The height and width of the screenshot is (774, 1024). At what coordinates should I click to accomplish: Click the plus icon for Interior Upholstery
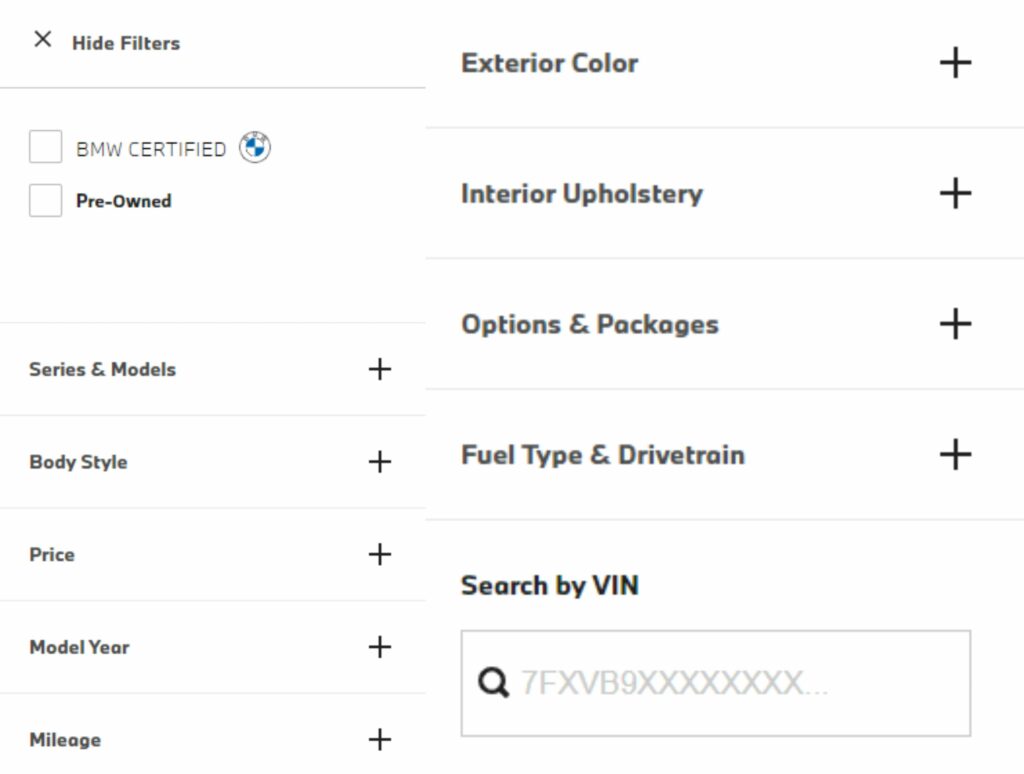(956, 193)
